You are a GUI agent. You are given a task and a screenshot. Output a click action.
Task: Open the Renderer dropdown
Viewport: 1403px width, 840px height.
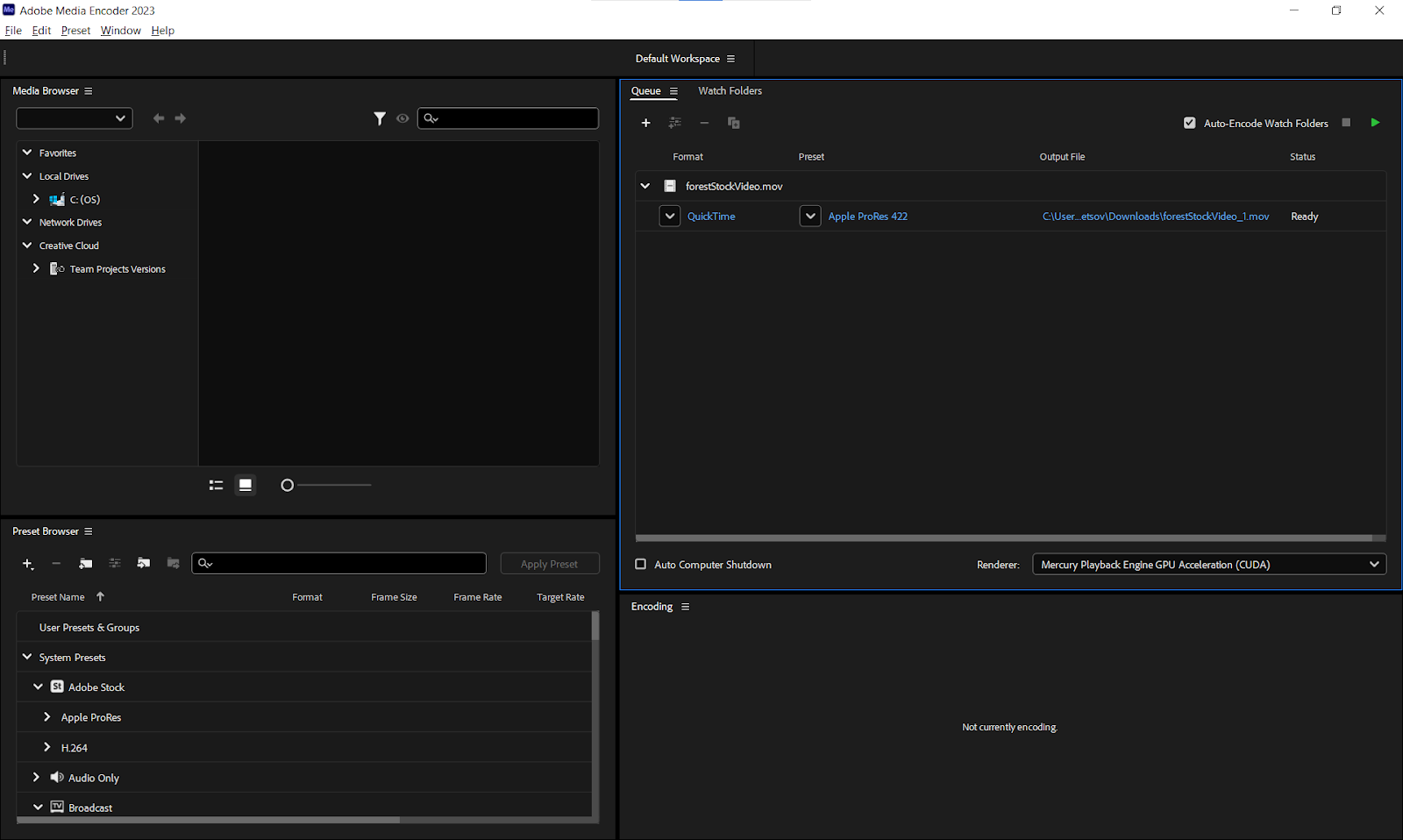(x=1209, y=565)
